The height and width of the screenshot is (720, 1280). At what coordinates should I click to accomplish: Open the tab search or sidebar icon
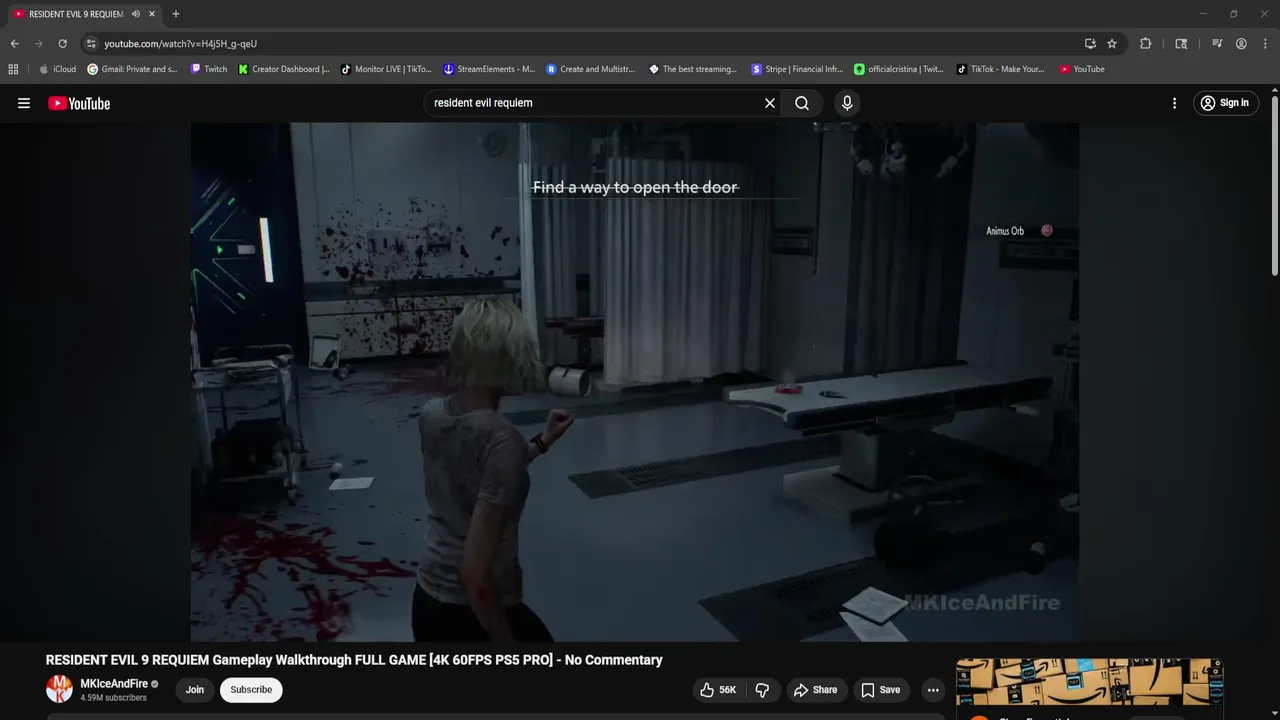[x=1181, y=44]
